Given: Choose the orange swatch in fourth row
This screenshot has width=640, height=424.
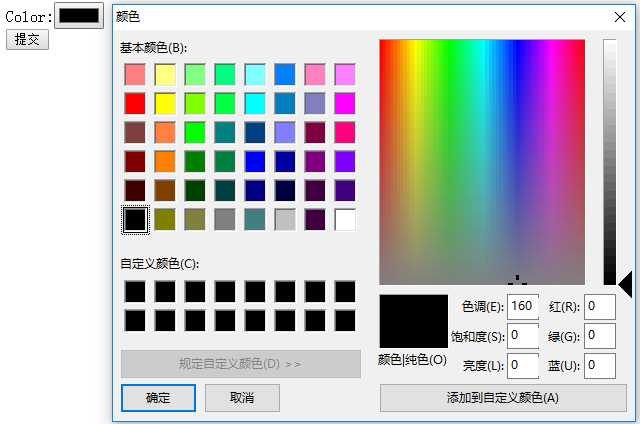Looking at the screenshot, I should (x=165, y=162).
